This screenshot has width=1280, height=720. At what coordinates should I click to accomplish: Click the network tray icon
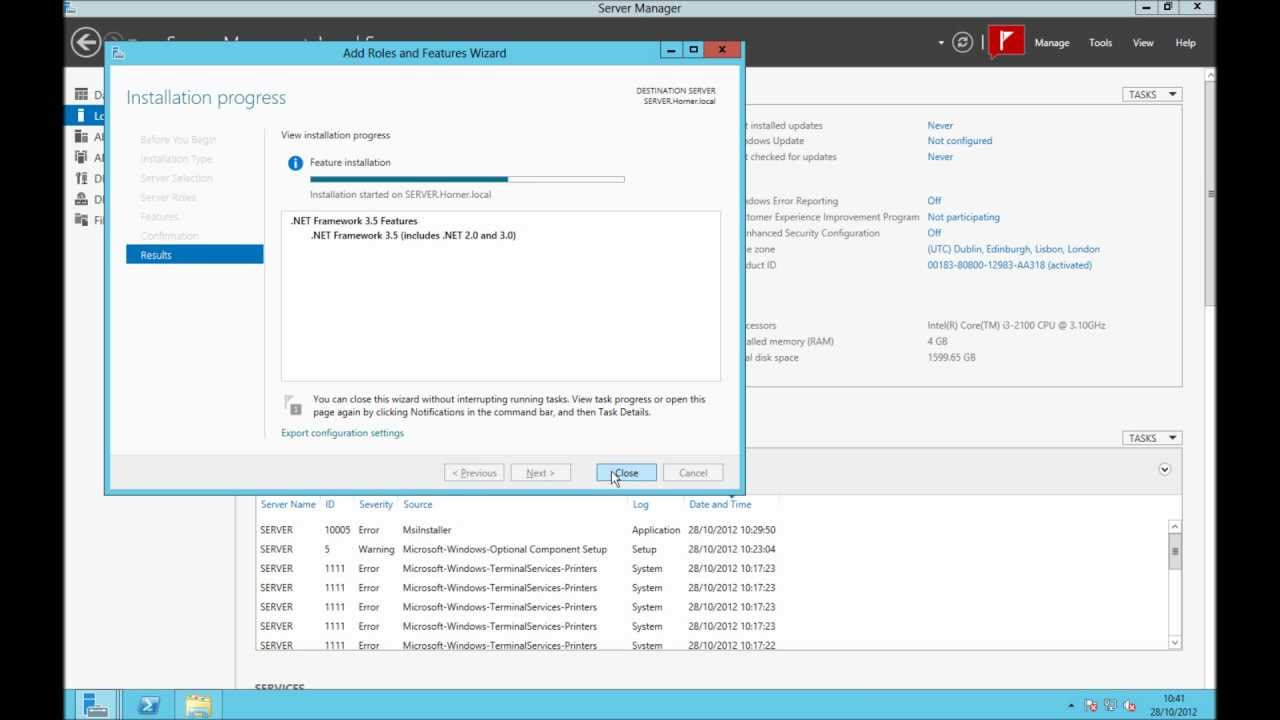click(x=1110, y=705)
